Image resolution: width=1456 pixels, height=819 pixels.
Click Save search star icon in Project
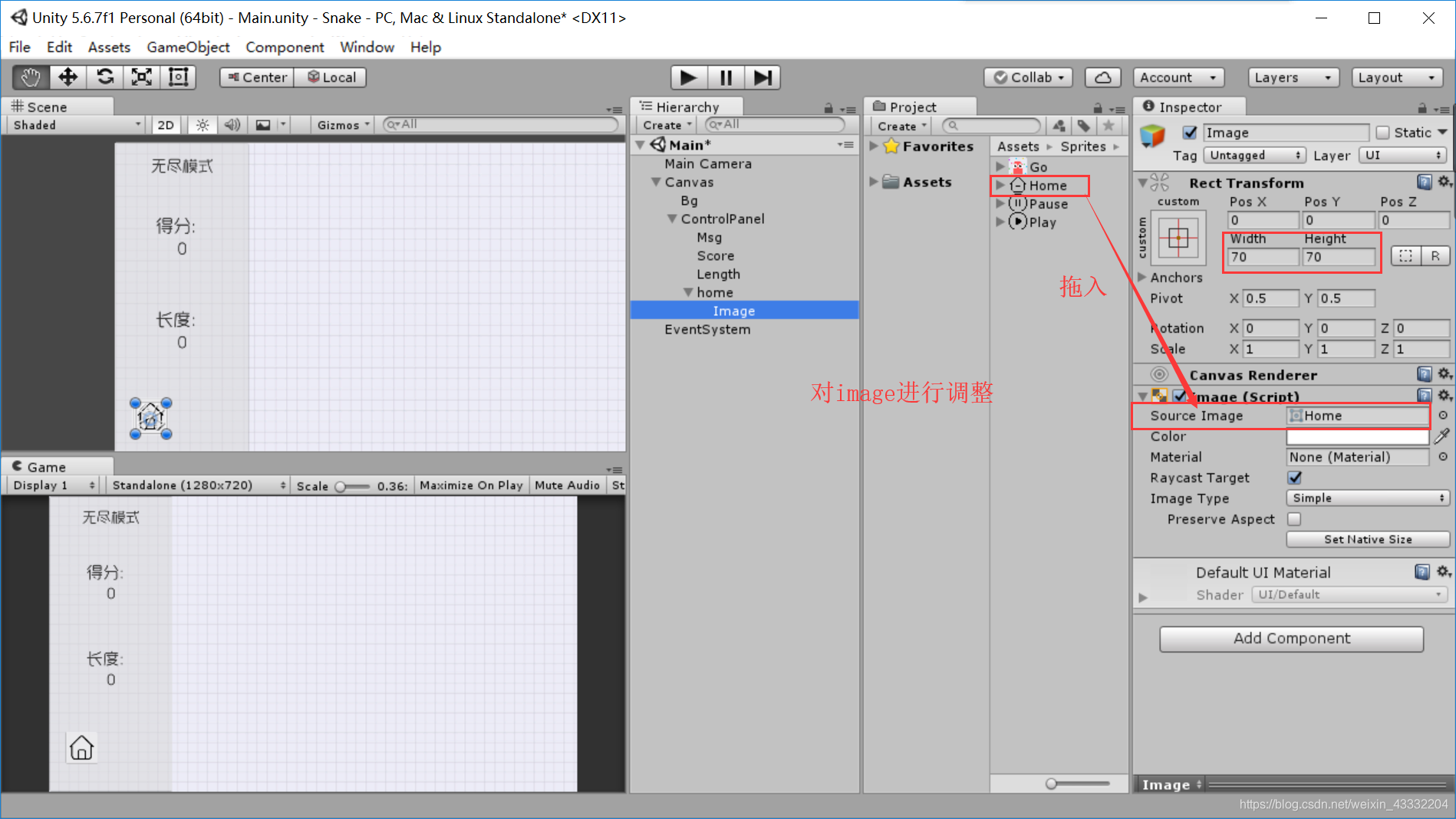pos(1108,126)
